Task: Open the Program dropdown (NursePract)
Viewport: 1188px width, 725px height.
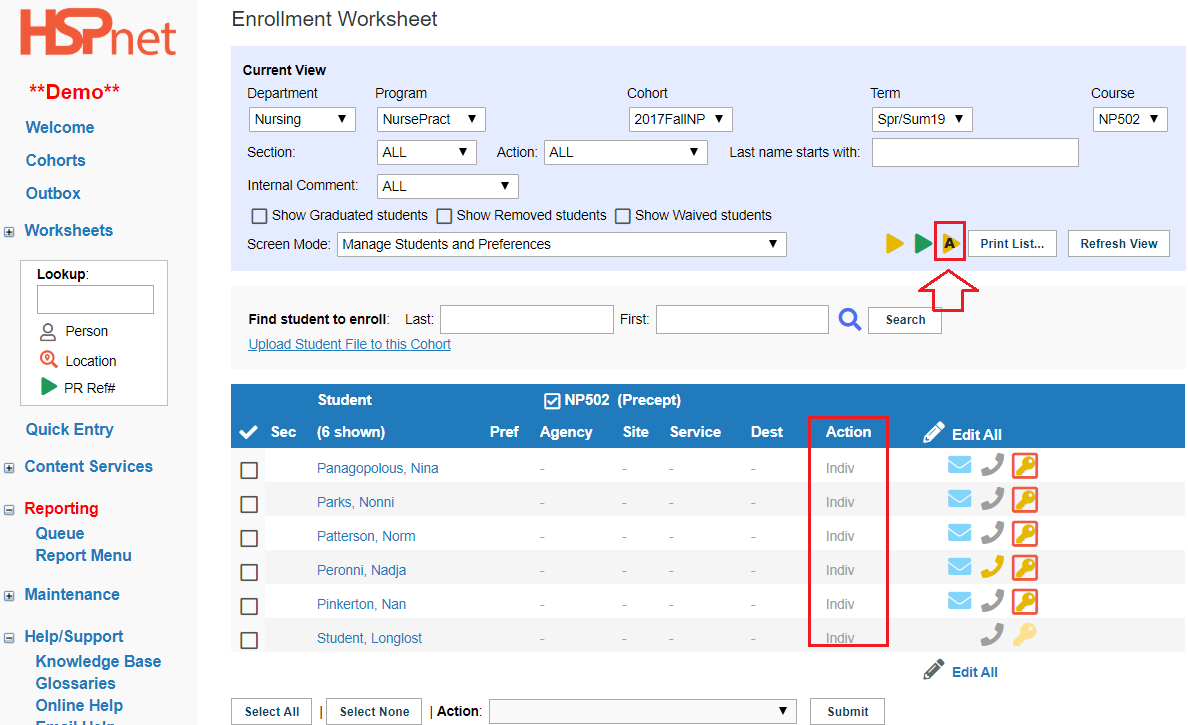Action: 430,119
